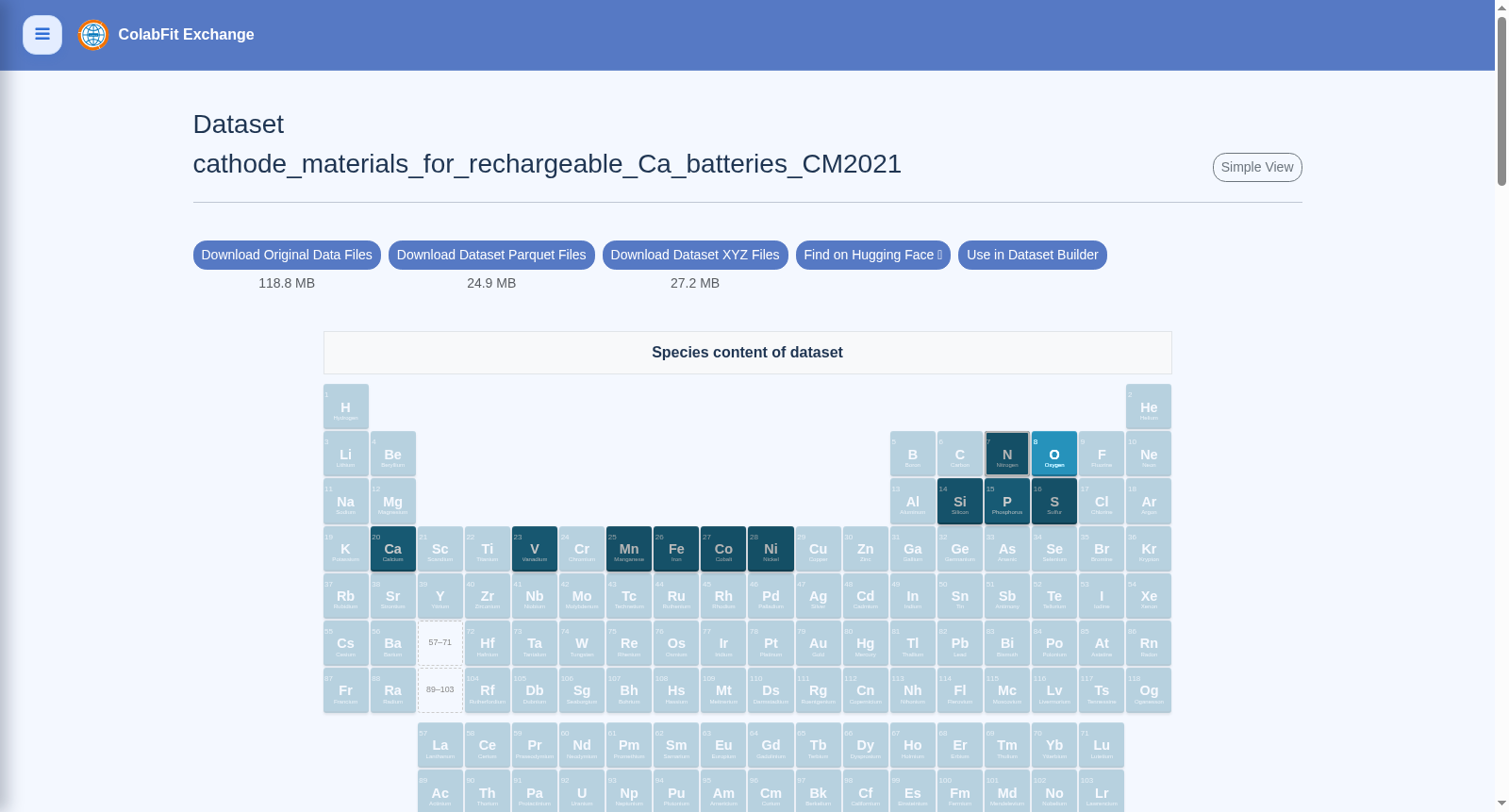Click the Chromium (Cr) tile
Image resolution: width=1509 pixels, height=812 pixels.
(x=582, y=549)
